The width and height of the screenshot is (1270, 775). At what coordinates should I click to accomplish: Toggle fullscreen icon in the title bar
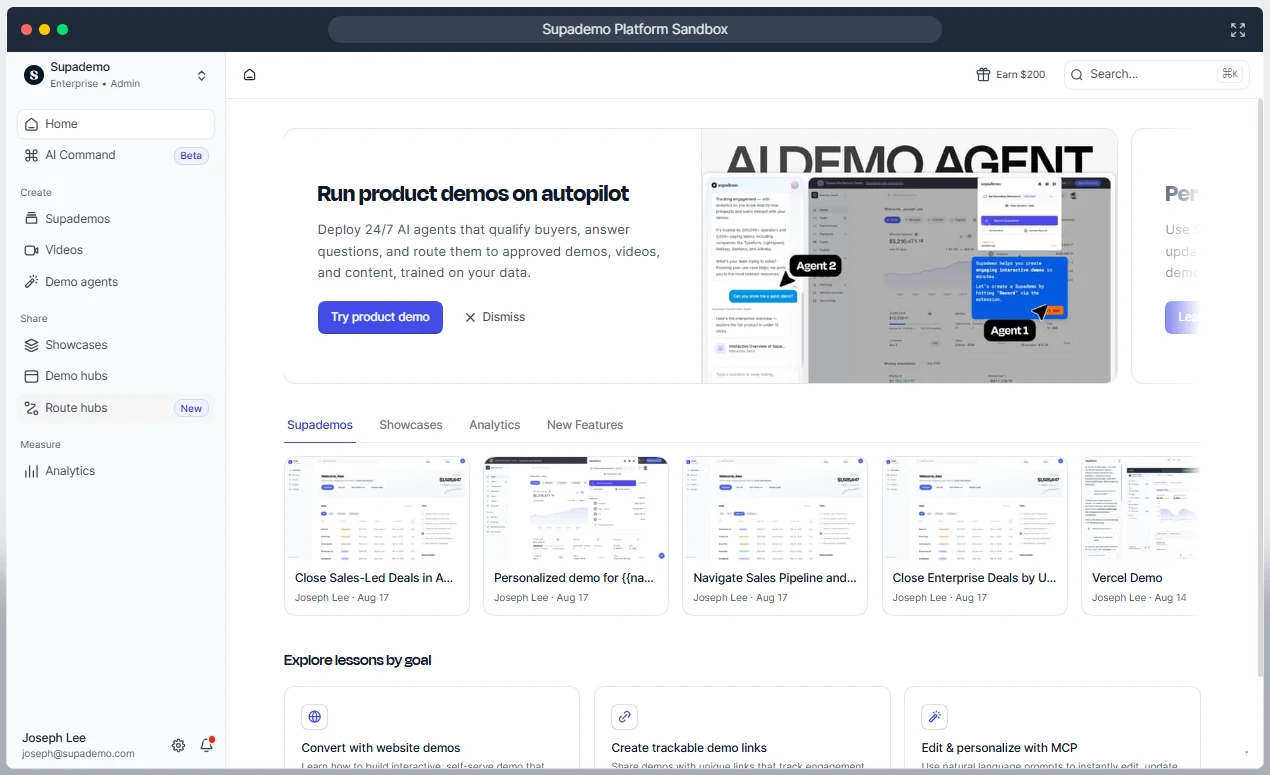click(x=1238, y=30)
